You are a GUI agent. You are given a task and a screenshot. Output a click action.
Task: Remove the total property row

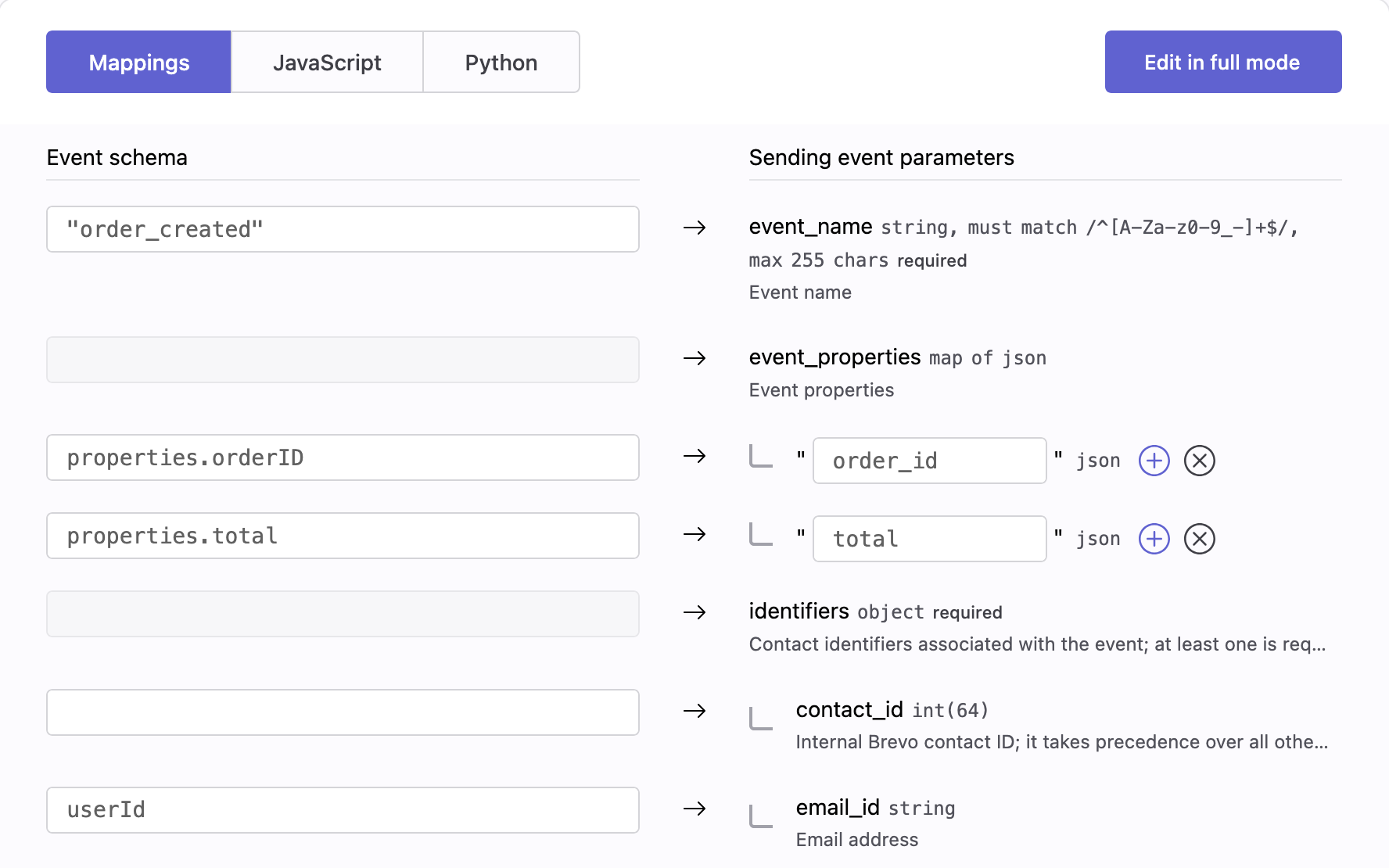pyautogui.click(x=1199, y=539)
